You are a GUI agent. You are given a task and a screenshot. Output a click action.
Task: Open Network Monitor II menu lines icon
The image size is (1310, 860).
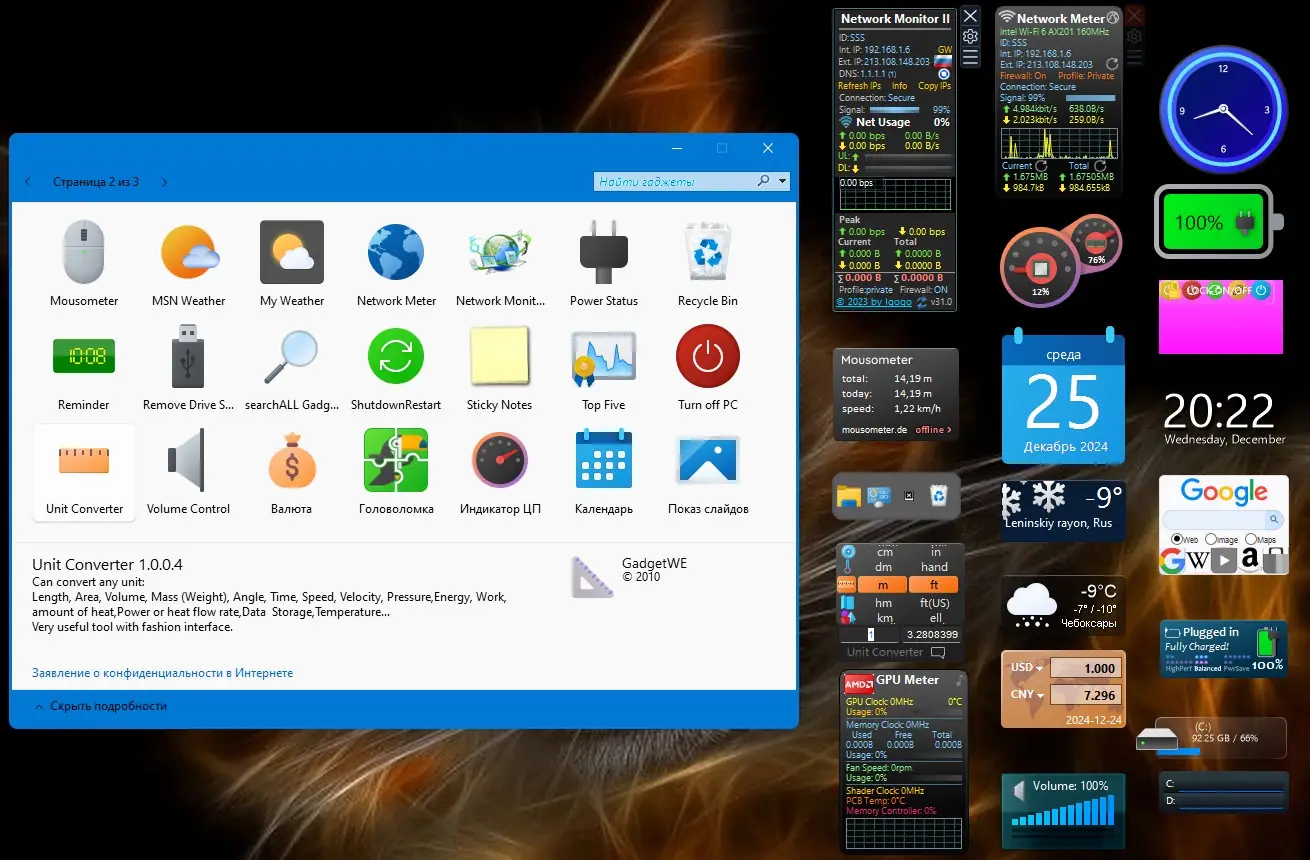point(970,59)
